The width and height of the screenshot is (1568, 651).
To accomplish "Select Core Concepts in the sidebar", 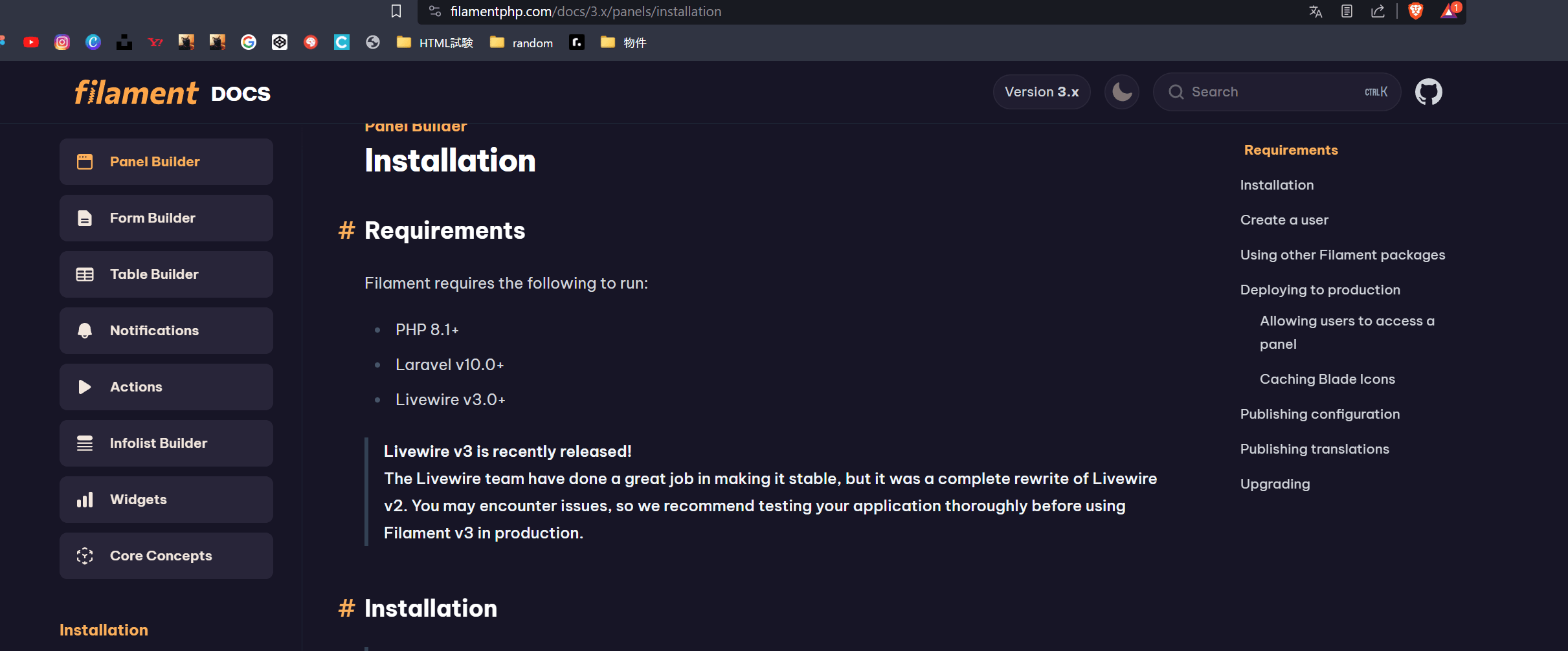I will click(161, 555).
